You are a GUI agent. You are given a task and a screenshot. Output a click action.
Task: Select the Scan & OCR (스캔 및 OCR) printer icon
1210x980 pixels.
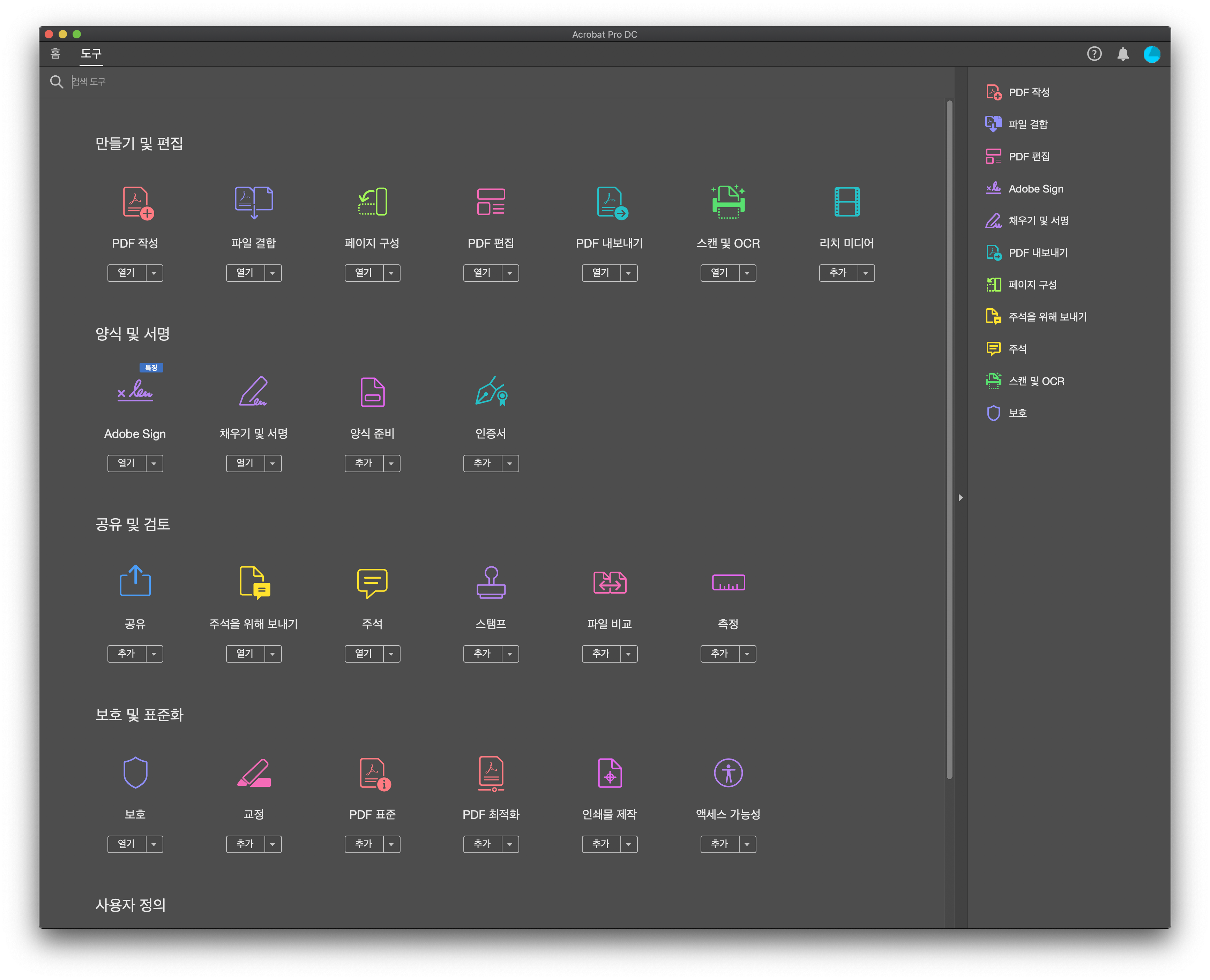coord(728,202)
